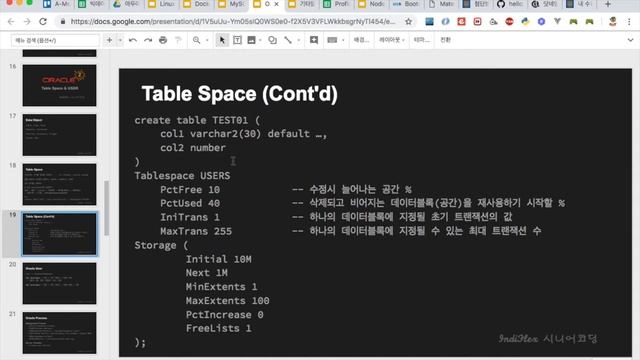Close the active presentation tab
This screenshot has width=640, height=360.
point(276,4)
